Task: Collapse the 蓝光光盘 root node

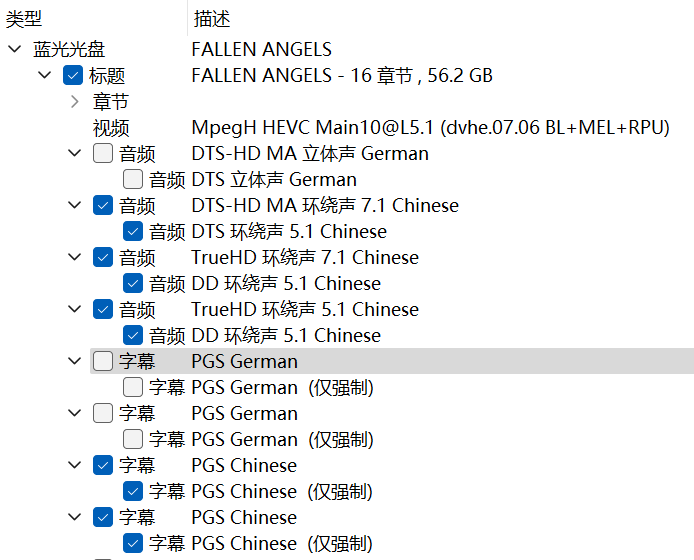Action: click(x=15, y=49)
